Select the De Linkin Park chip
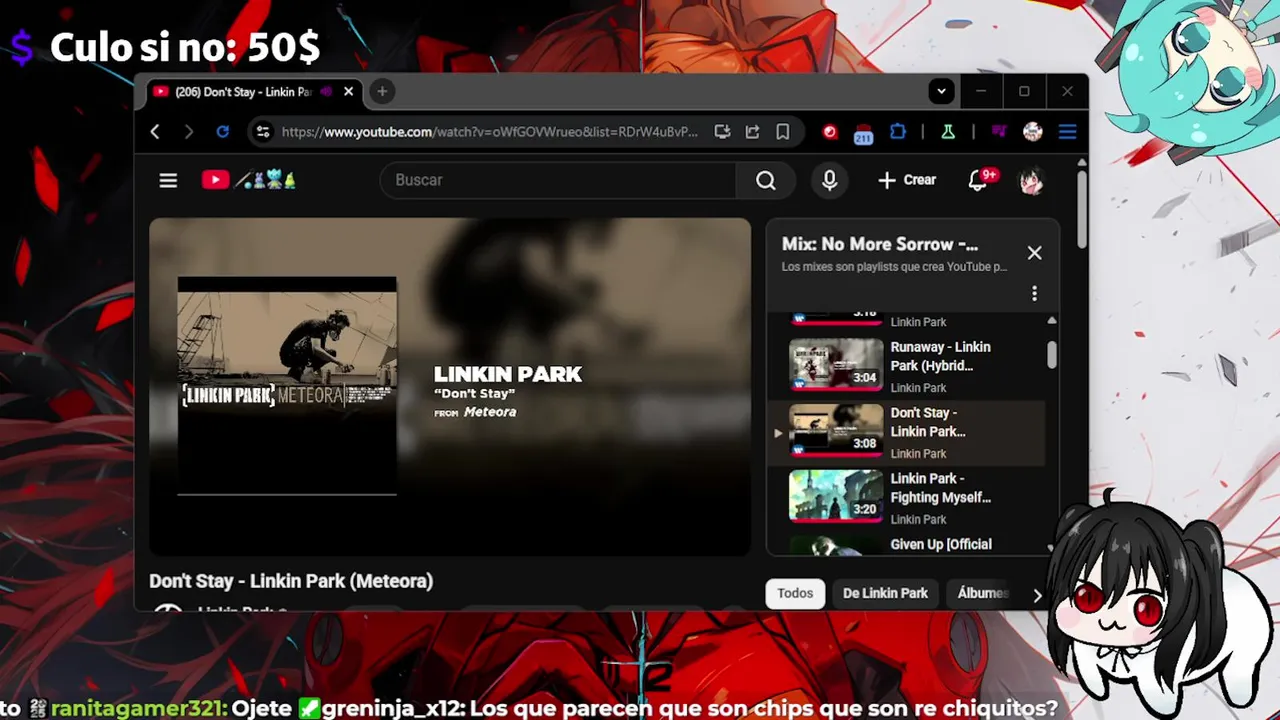The image size is (1280, 720). (x=885, y=593)
